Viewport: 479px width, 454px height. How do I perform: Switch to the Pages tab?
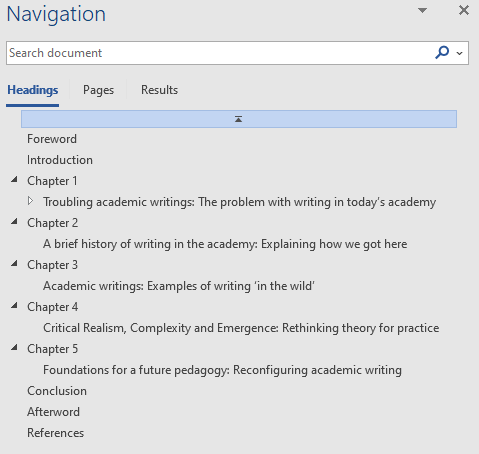pos(98,90)
